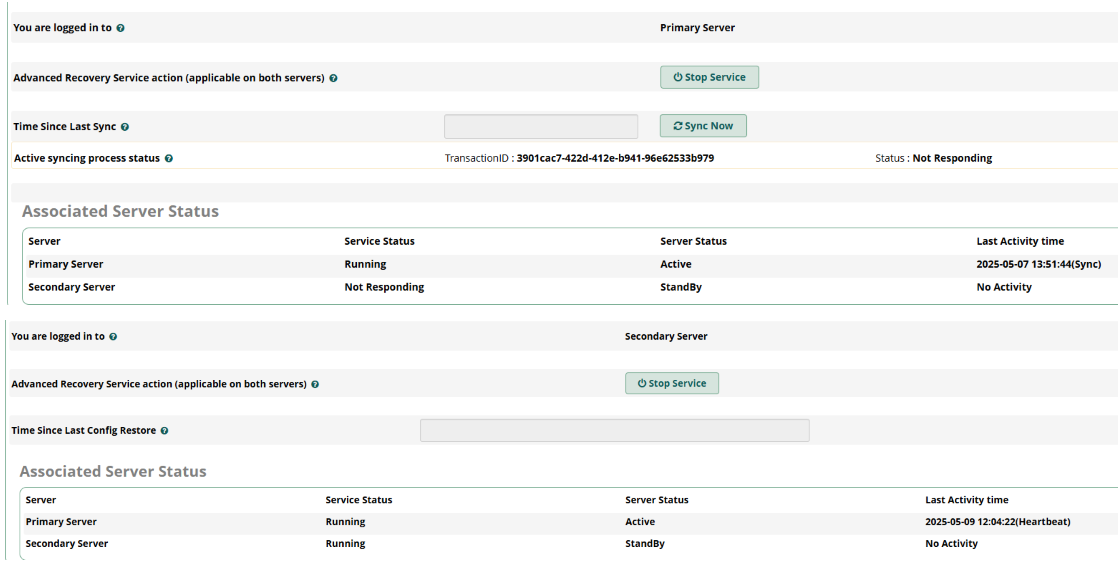Select the TransactionID value 3901cac7-422d-412e-b941-96e62533b979
1120x561 pixels.
tap(615, 158)
